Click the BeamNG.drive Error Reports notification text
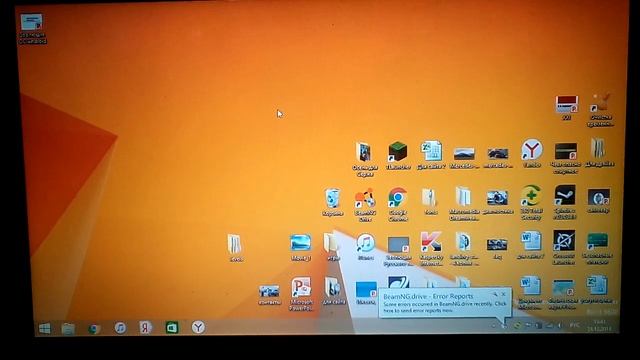The height and width of the screenshot is (360, 640). click(x=444, y=307)
